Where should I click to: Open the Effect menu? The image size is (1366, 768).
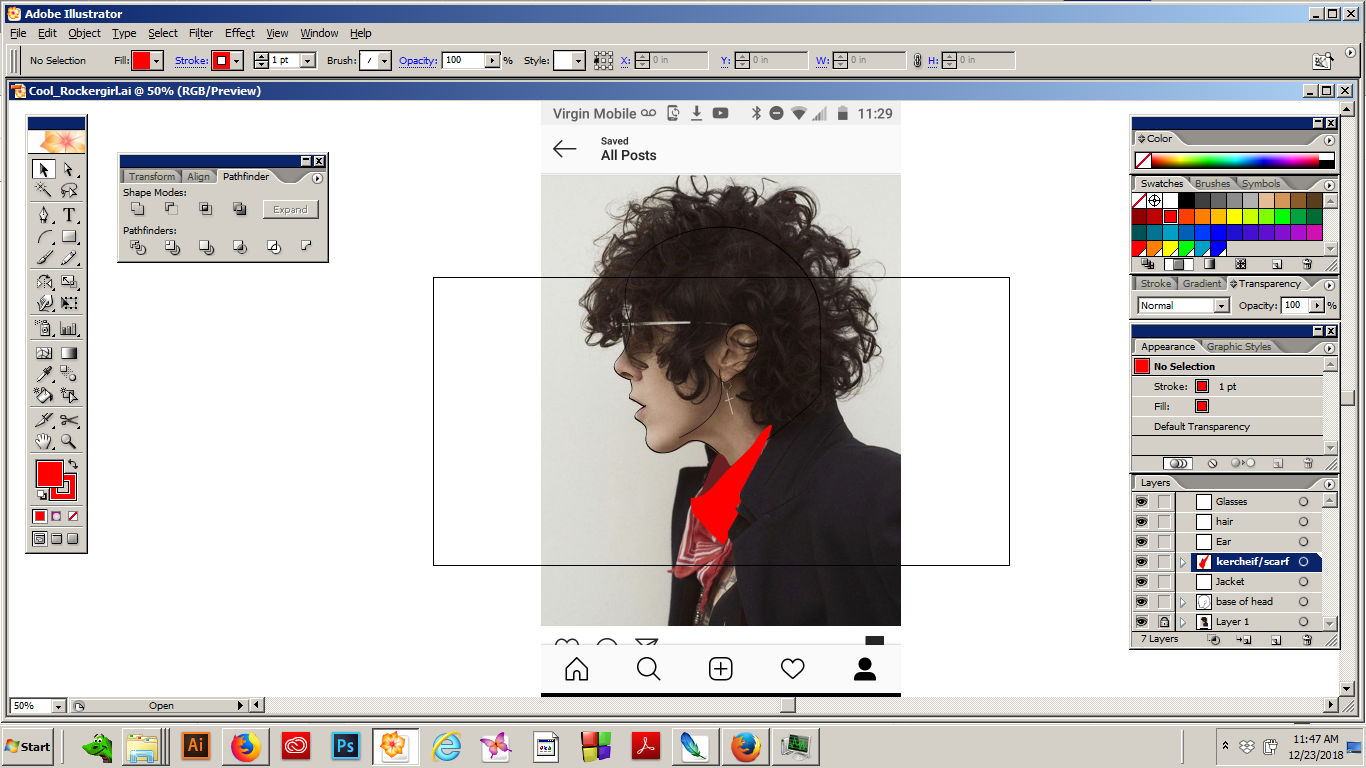coord(240,33)
